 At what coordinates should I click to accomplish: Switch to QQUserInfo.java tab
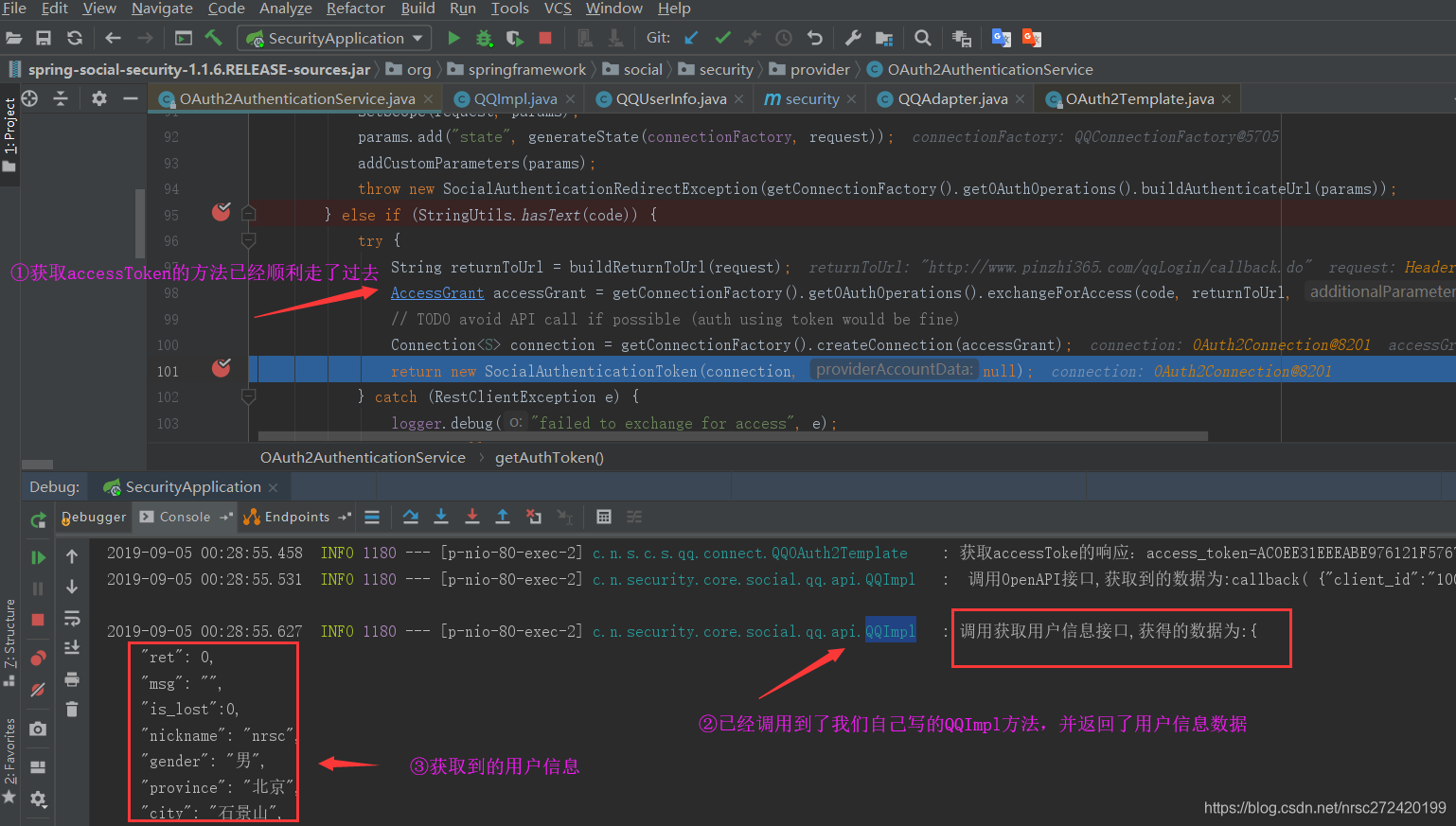click(x=670, y=98)
